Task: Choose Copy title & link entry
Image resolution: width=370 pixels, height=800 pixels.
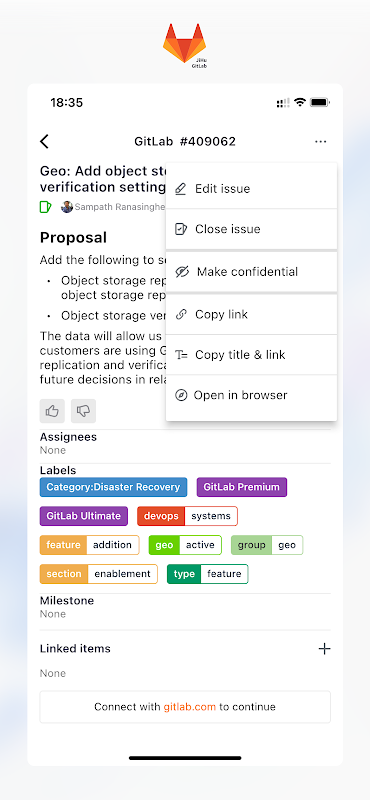Action: pos(251,355)
